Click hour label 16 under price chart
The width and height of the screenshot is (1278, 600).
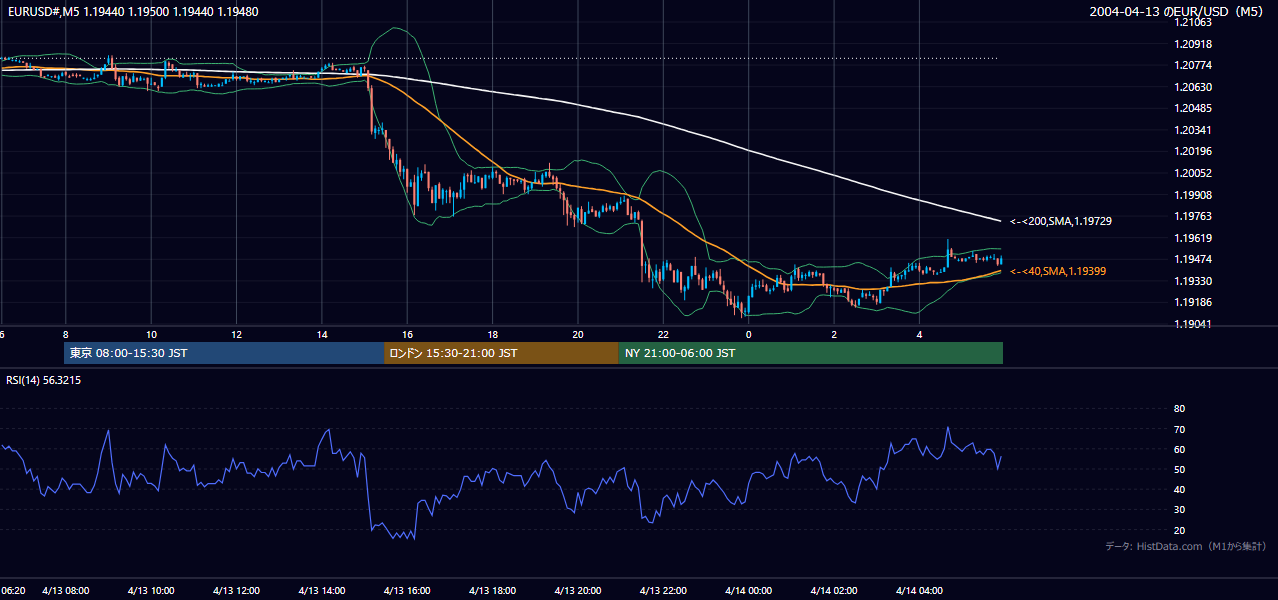coord(407,334)
